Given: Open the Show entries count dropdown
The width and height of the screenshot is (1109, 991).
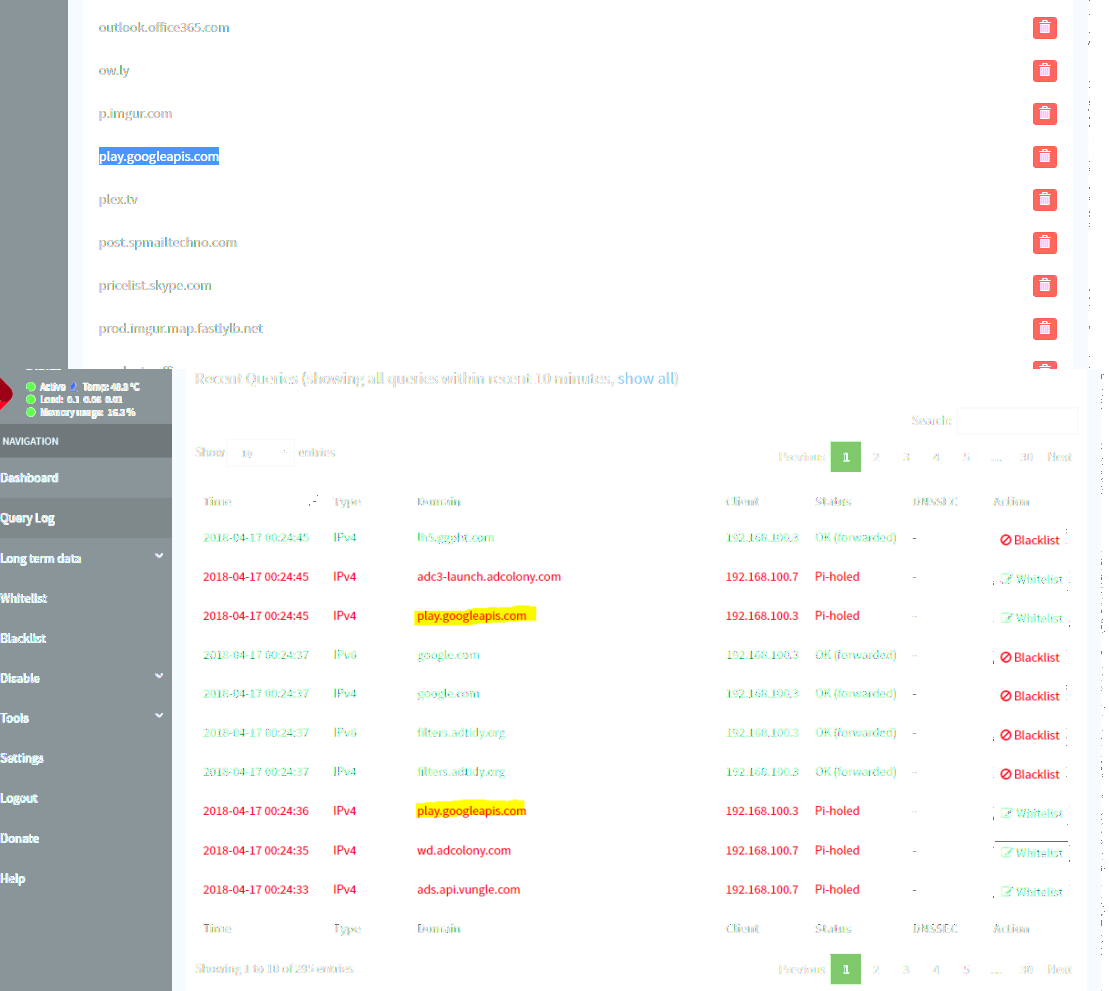Looking at the screenshot, I should [261, 453].
